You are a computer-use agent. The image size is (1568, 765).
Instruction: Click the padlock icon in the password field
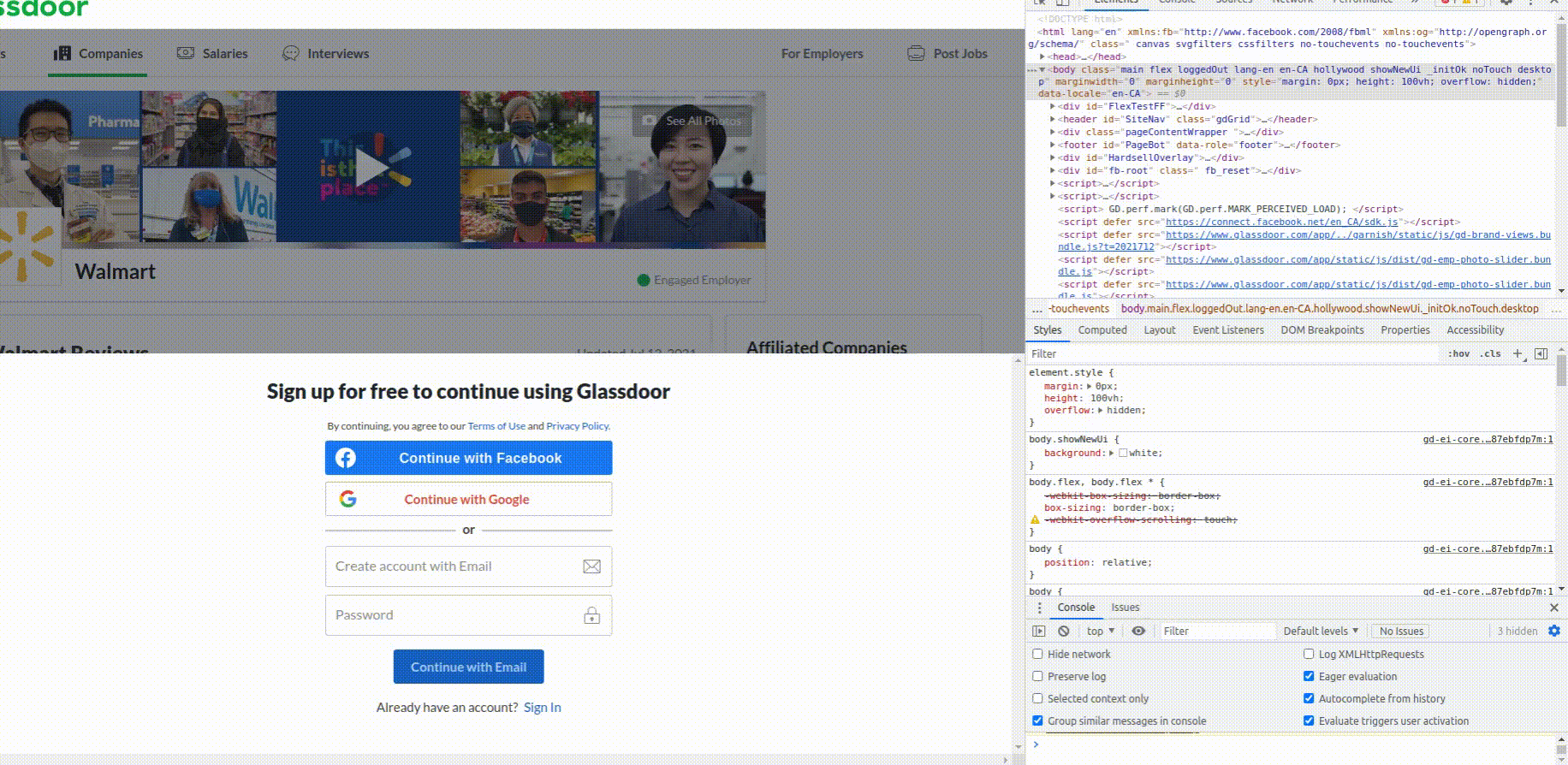[591, 615]
